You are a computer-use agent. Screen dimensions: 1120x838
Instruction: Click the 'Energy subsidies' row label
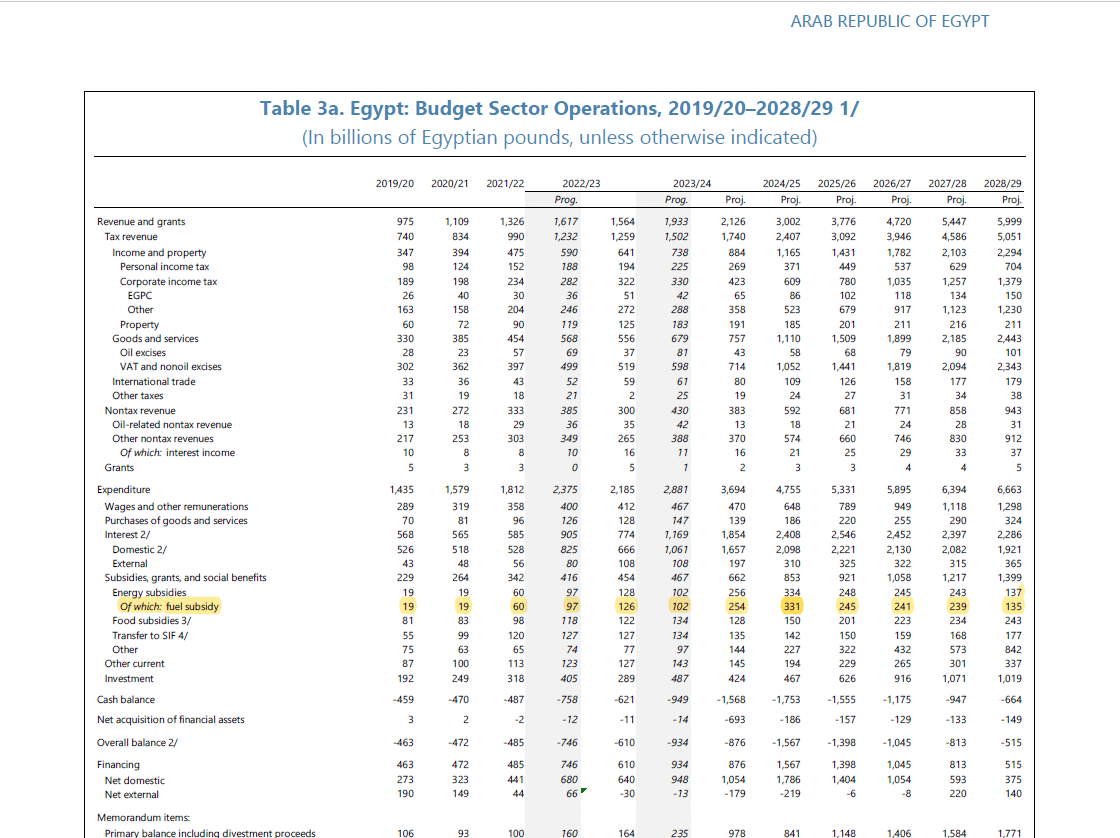pyautogui.click(x=149, y=593)
